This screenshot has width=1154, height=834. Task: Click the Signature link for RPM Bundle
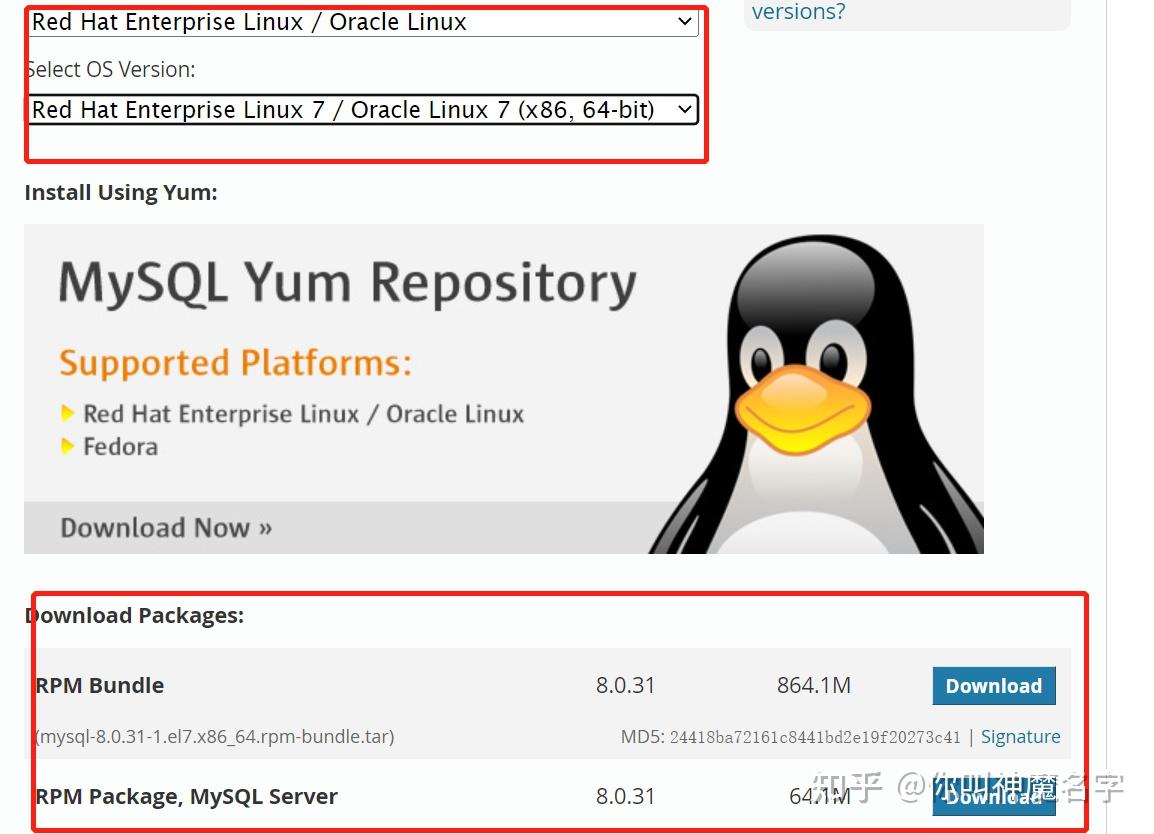[x=1020, y=736]
